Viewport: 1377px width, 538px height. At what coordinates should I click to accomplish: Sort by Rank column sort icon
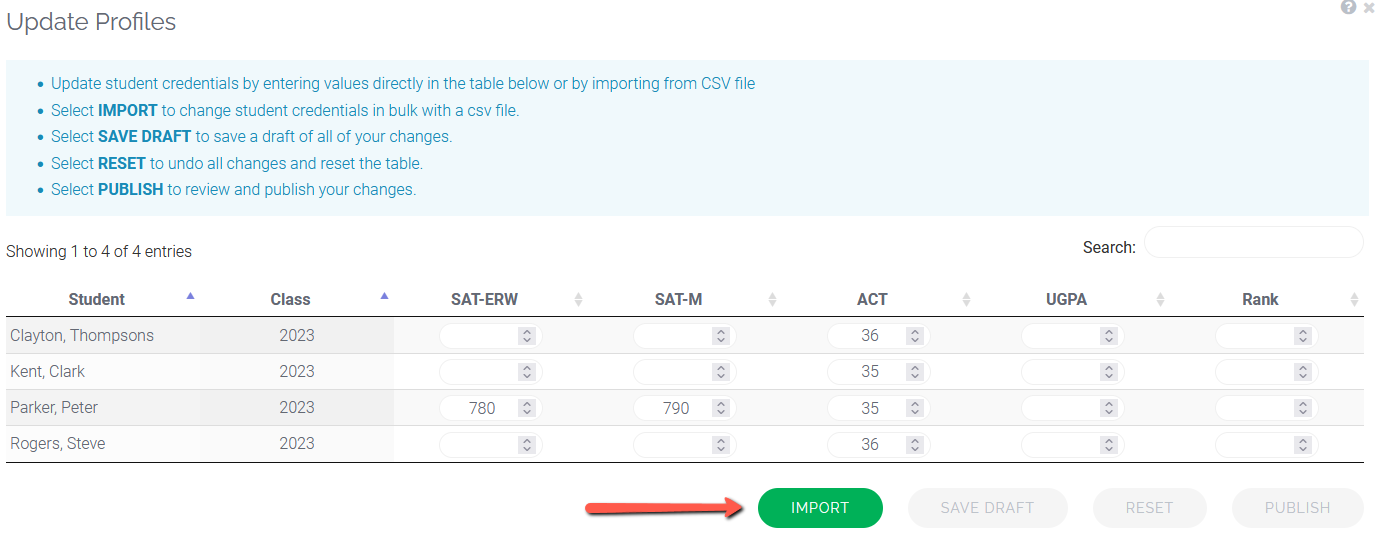point(1354,299)
